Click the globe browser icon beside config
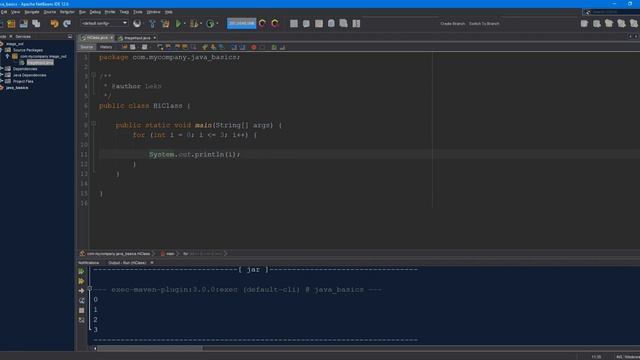The image size is (640, 360). (137, 24)
